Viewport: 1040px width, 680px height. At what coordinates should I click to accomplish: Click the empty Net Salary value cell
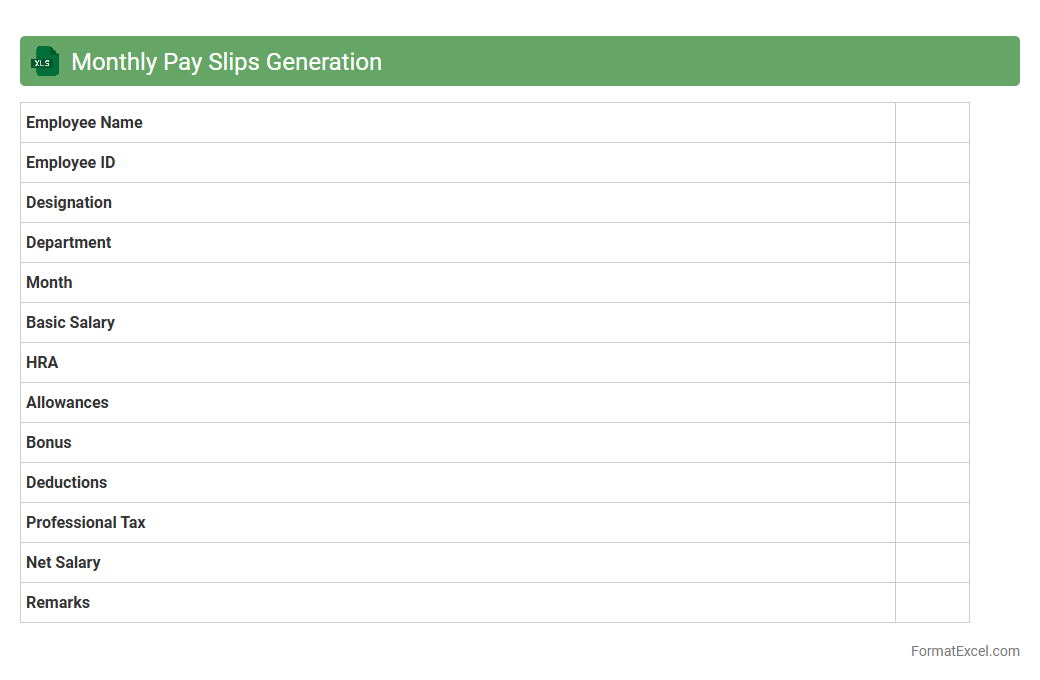click(932, 563)
